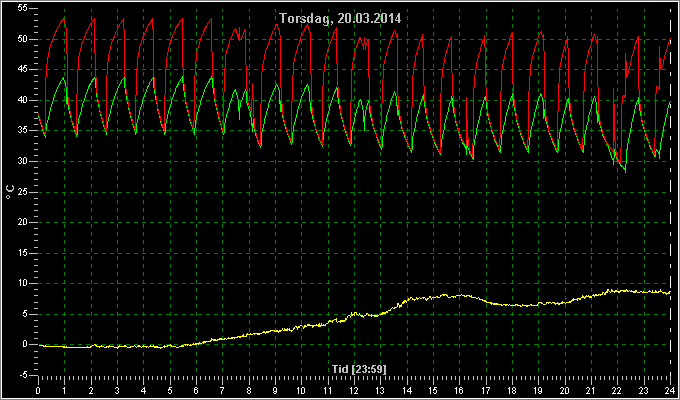Click the 0 value on temperature axis
The width and height of the screenshot is (680, 400).
[26, 344]
